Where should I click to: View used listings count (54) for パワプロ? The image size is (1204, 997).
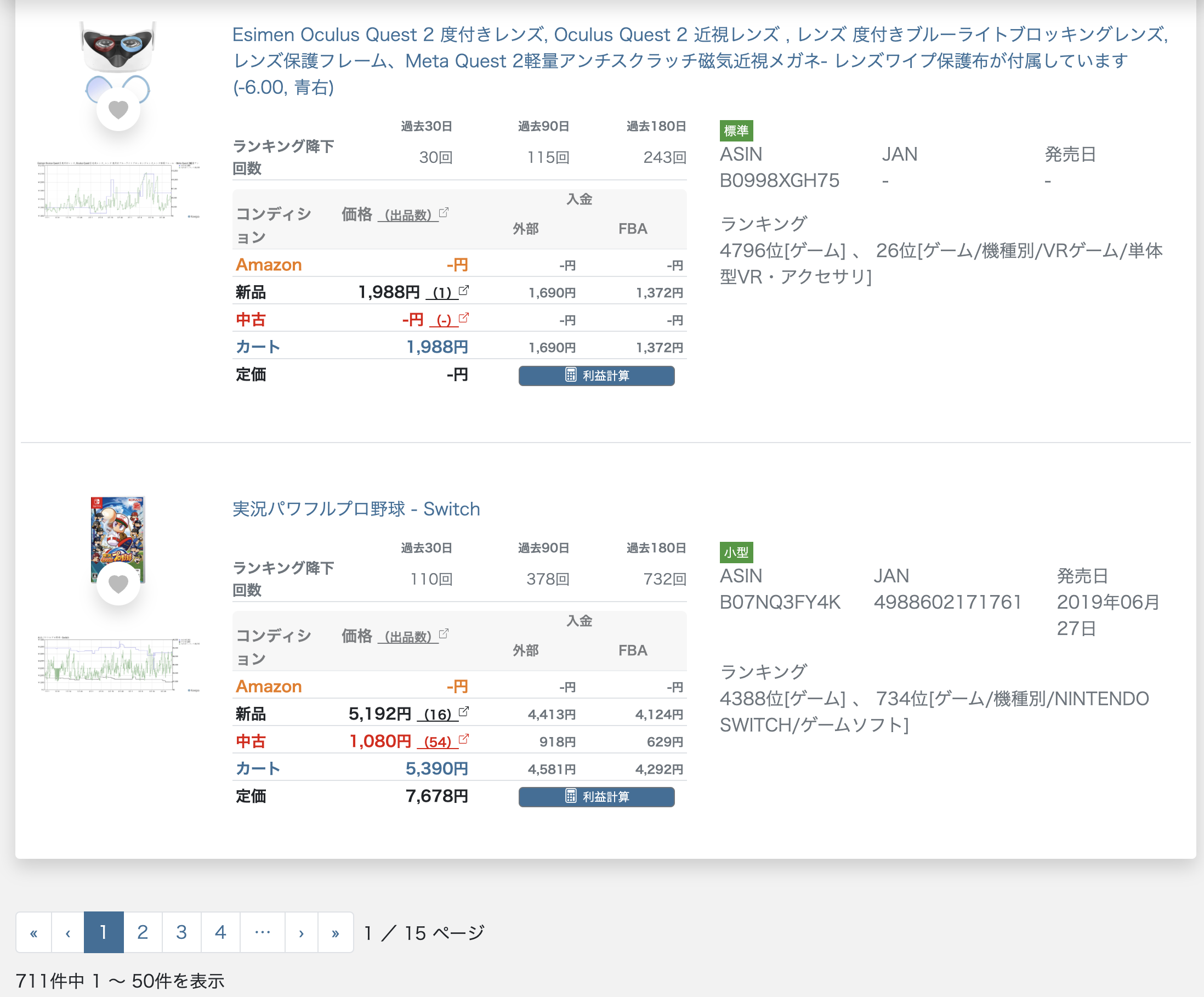[x=438, y=742]
